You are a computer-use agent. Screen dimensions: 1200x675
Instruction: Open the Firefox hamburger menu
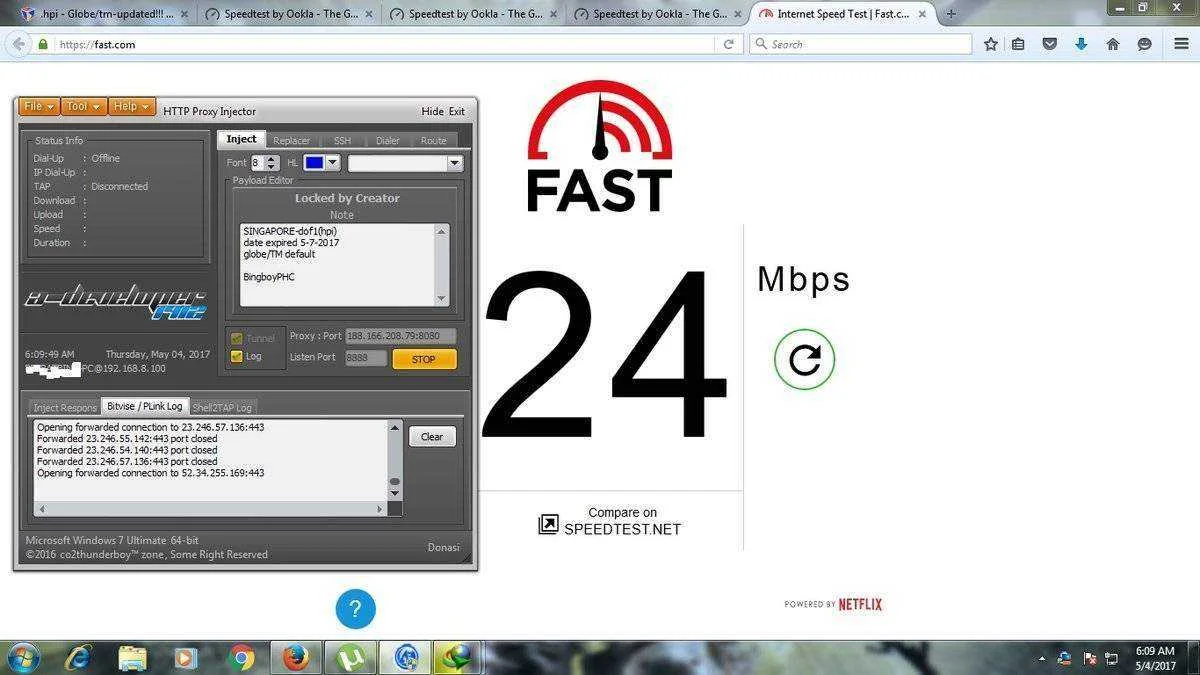[1181, 44]
